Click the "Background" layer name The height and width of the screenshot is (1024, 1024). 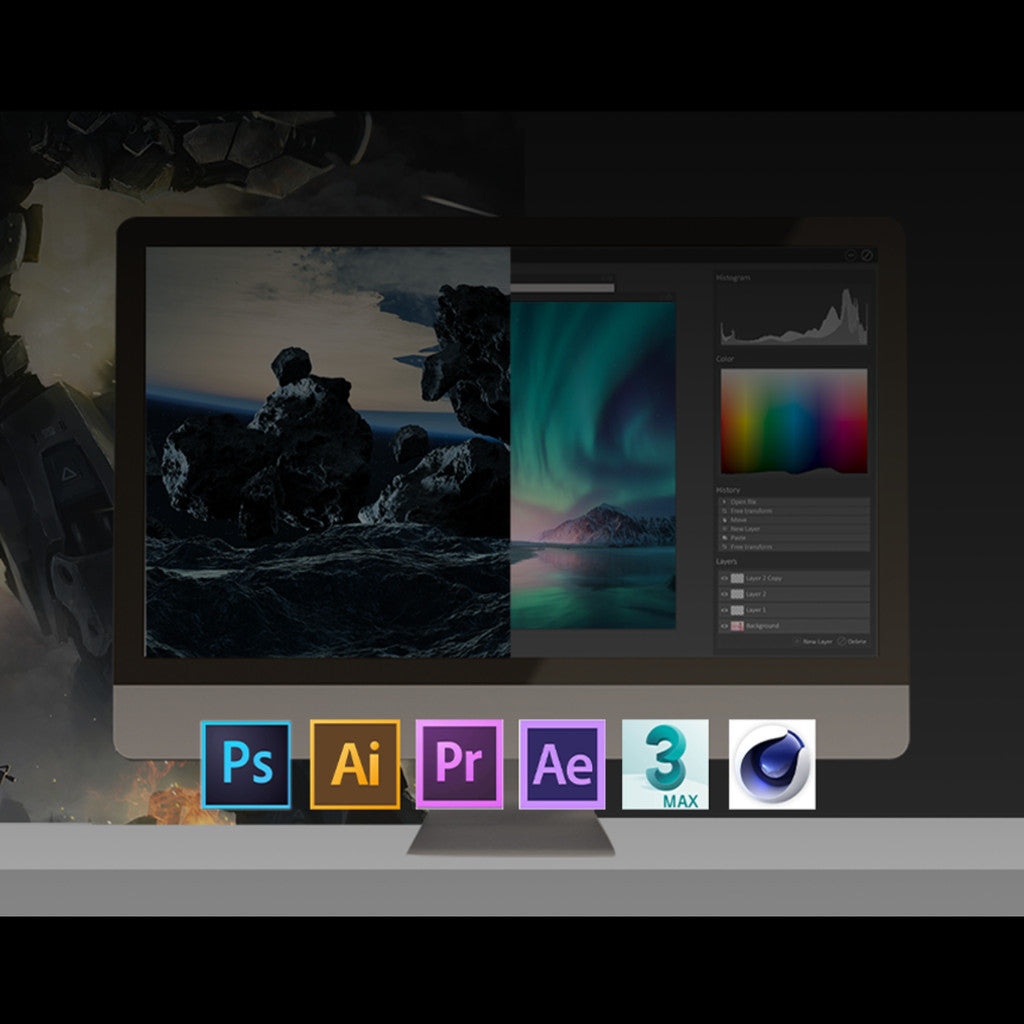762,626
